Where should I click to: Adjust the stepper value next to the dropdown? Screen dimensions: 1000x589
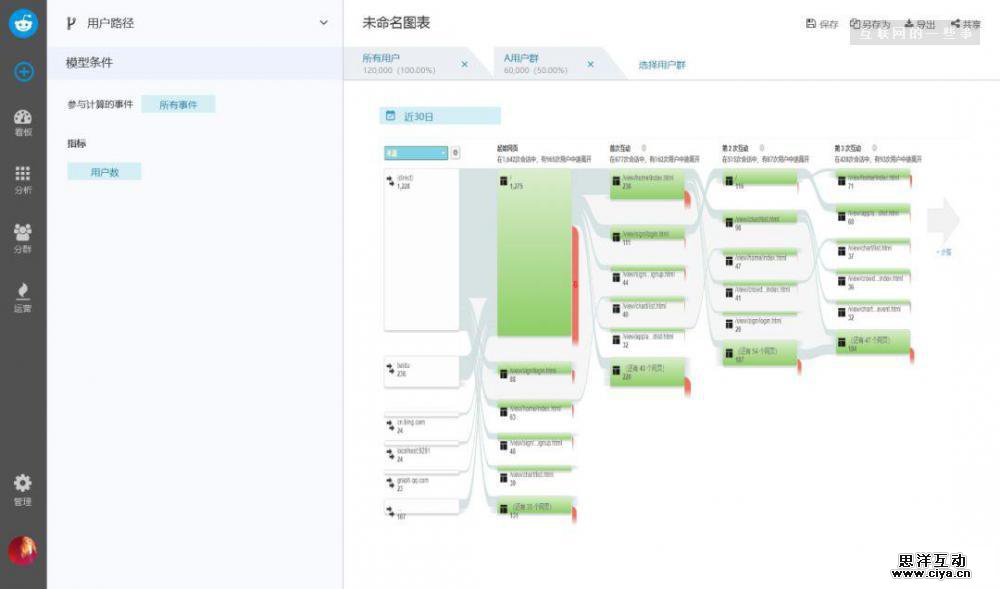click(455, 152)
